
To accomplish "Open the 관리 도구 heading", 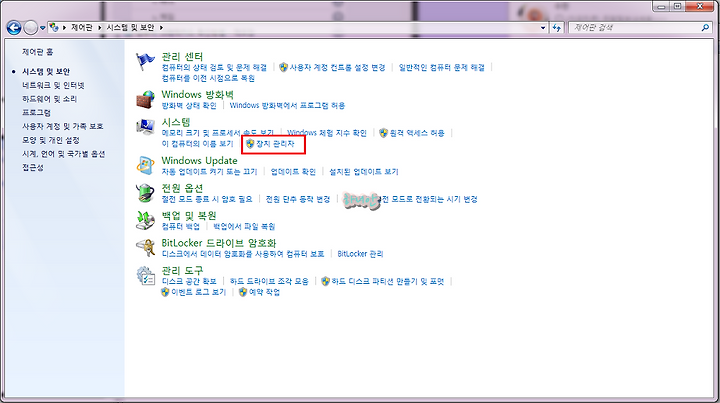I will pos(182,271).
